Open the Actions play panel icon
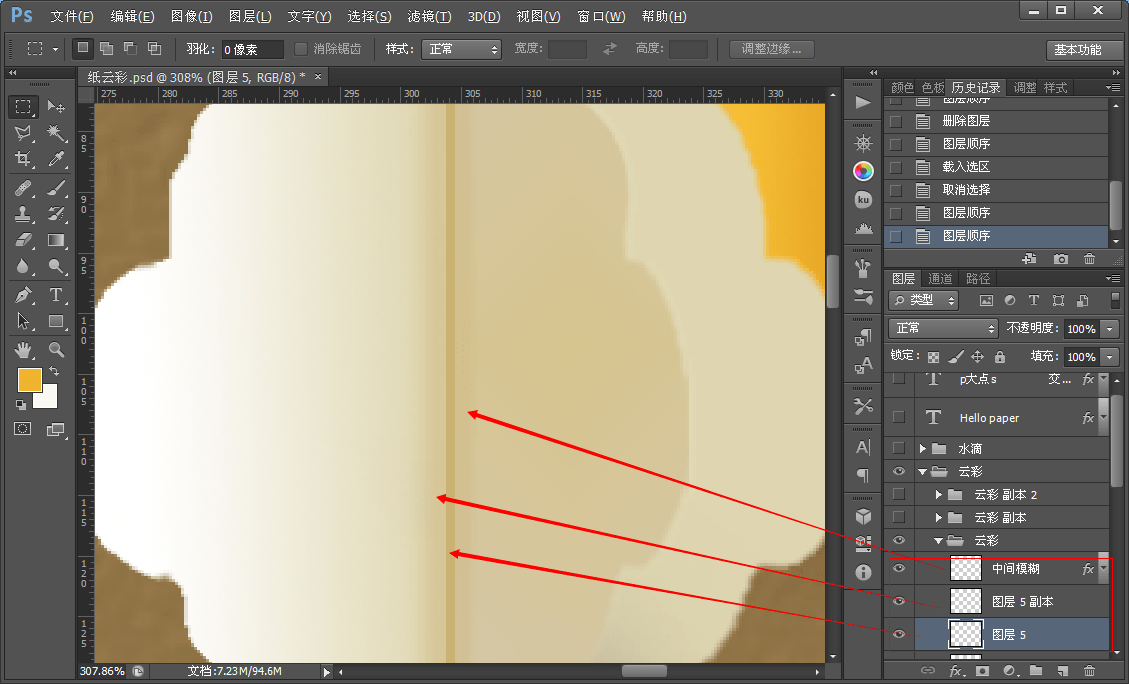This screenshot has height=684, width=1129. pos(863,102)
